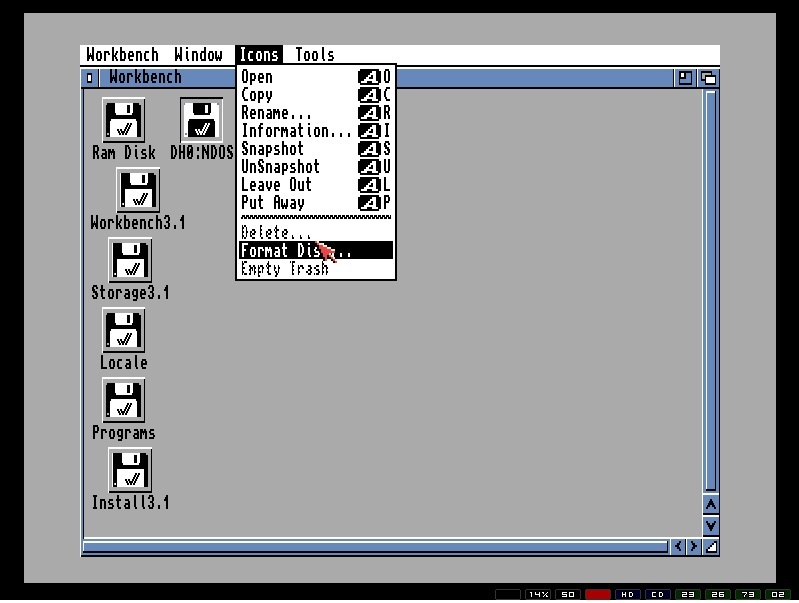This screenshot has height=603, width=799.
Task: Click the window zoom gadget
Action: pyautogui.click(x=685, y=78)
